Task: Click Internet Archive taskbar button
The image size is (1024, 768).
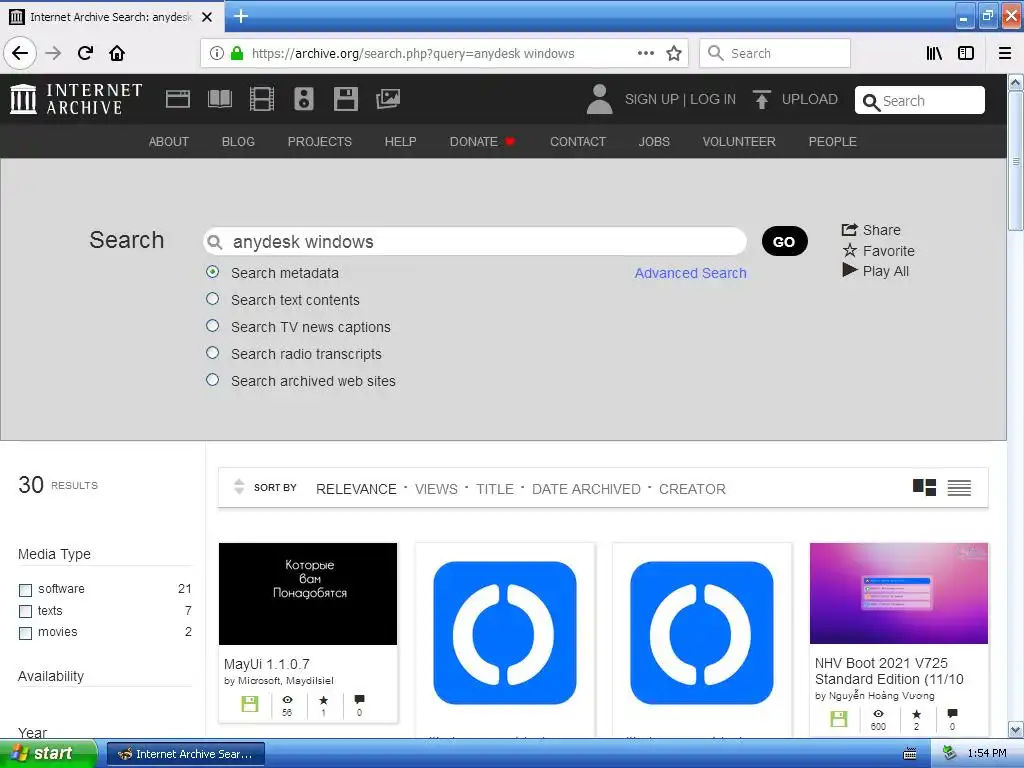Action: [185, 754]
